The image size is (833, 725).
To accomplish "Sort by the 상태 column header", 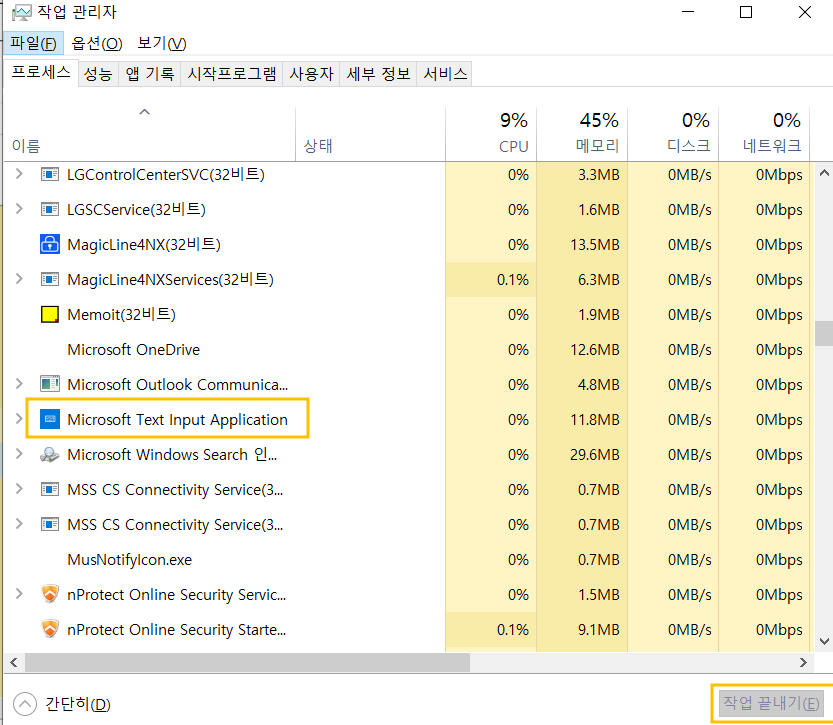I will click(370, 133).
